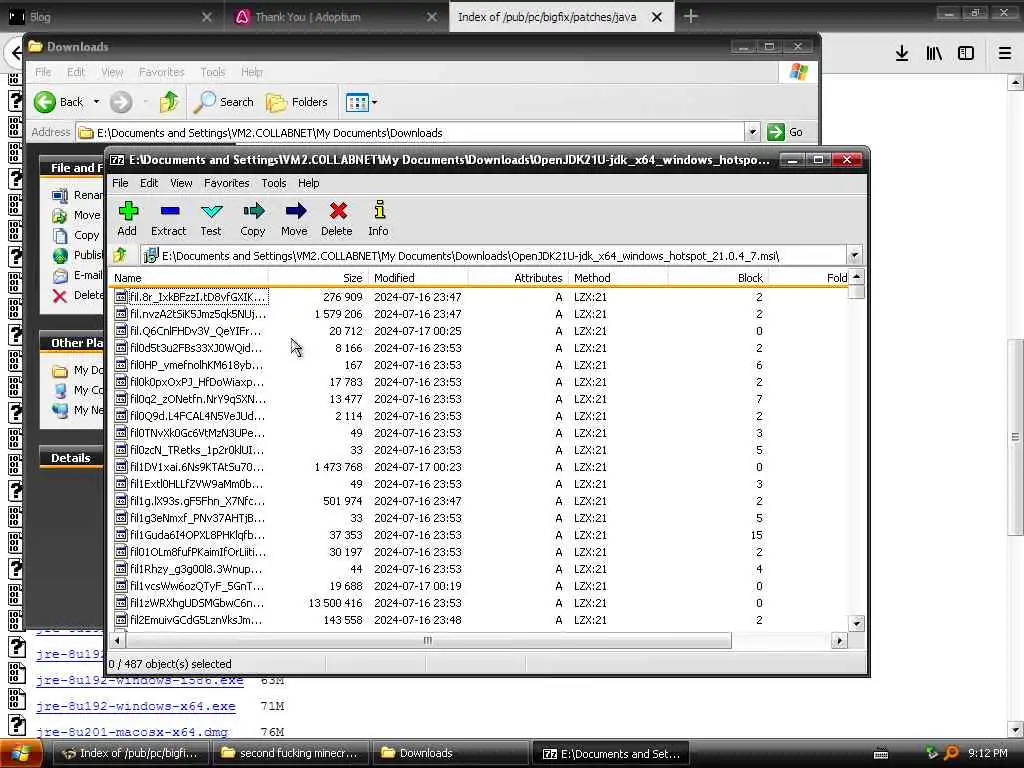Toggle Firefox sidebar icon
The image size is (1024, 768).
pos(966,54)
